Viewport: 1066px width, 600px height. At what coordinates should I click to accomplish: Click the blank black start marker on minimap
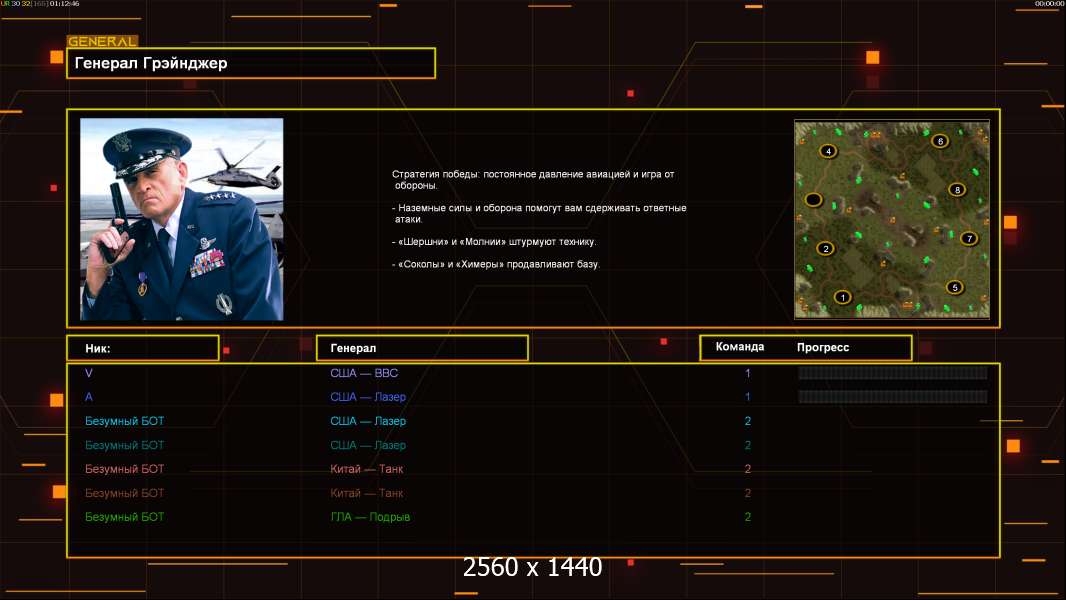(814, 200)
